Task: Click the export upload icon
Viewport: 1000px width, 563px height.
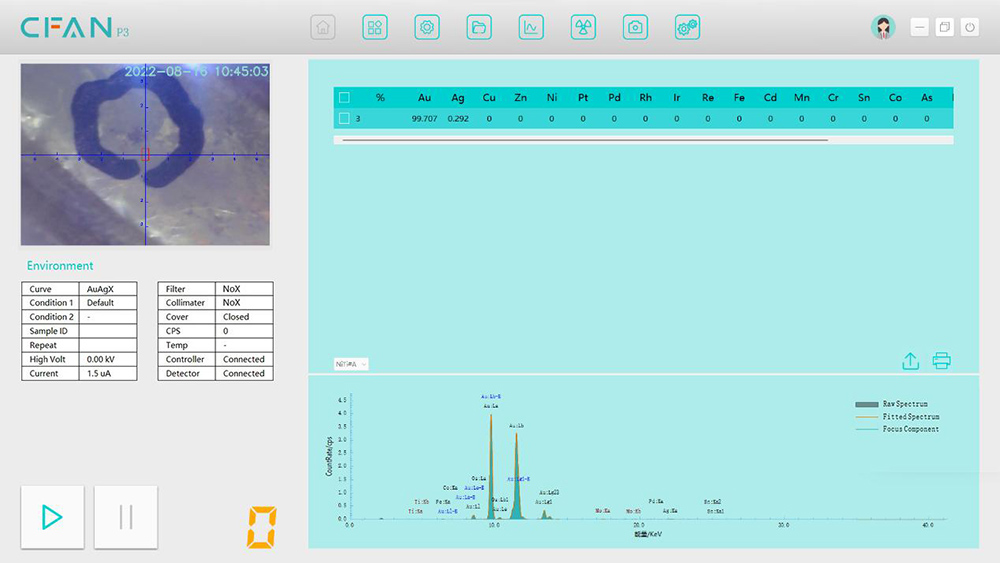Action: tap(910, 361)
